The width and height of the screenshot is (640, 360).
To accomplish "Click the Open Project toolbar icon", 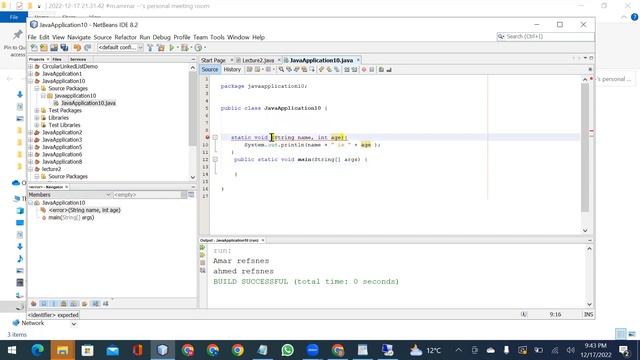I will coord(54,48).
